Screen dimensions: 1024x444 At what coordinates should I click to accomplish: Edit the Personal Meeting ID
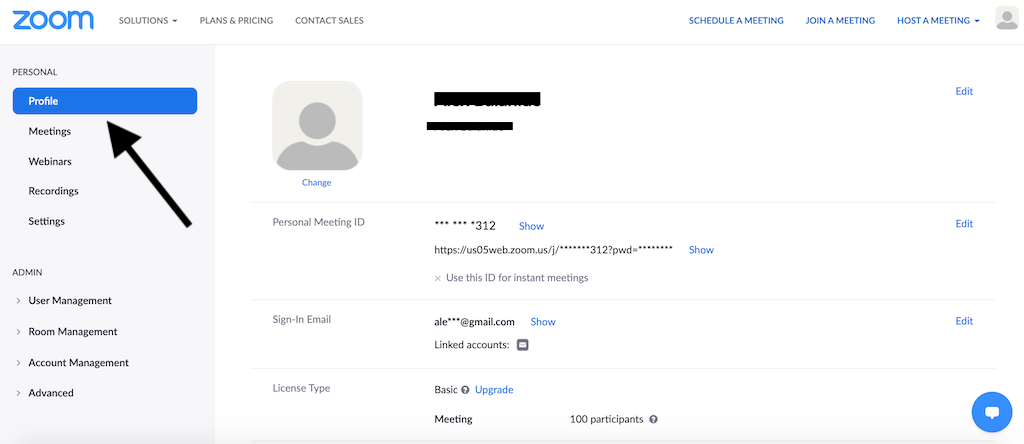click(964, 224)
